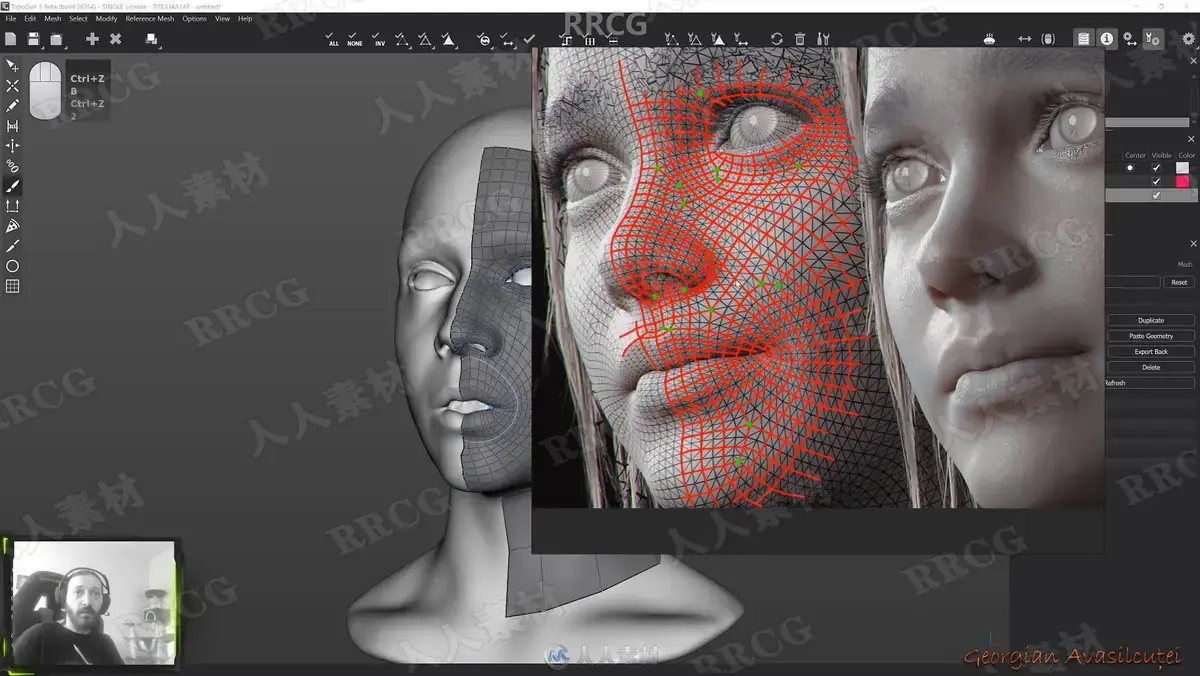Viewport: 1200px width, 676px height.
Task: Click the Duplicate button
Action: tap(1151, 321)
